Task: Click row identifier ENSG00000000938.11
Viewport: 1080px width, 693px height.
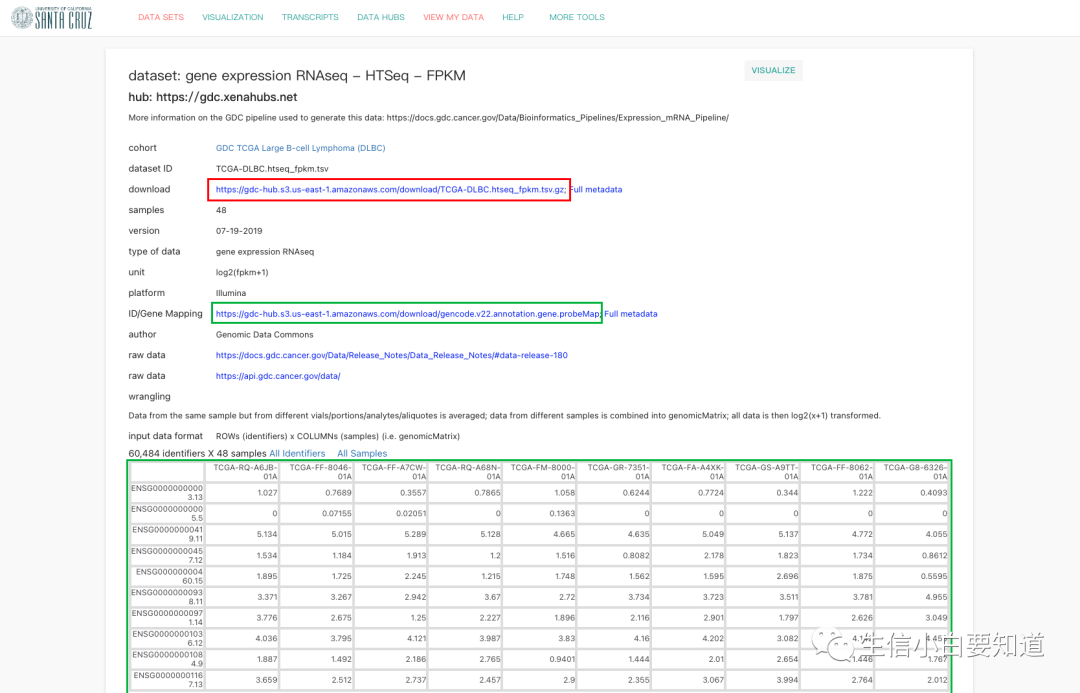Action: (x=167, y=597)
